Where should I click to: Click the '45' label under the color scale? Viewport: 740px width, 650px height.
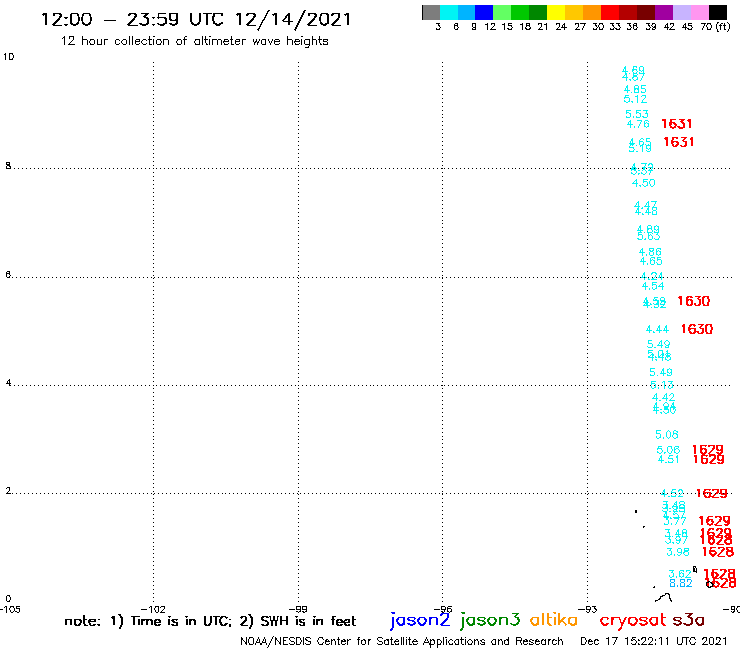tap(687, 26)
